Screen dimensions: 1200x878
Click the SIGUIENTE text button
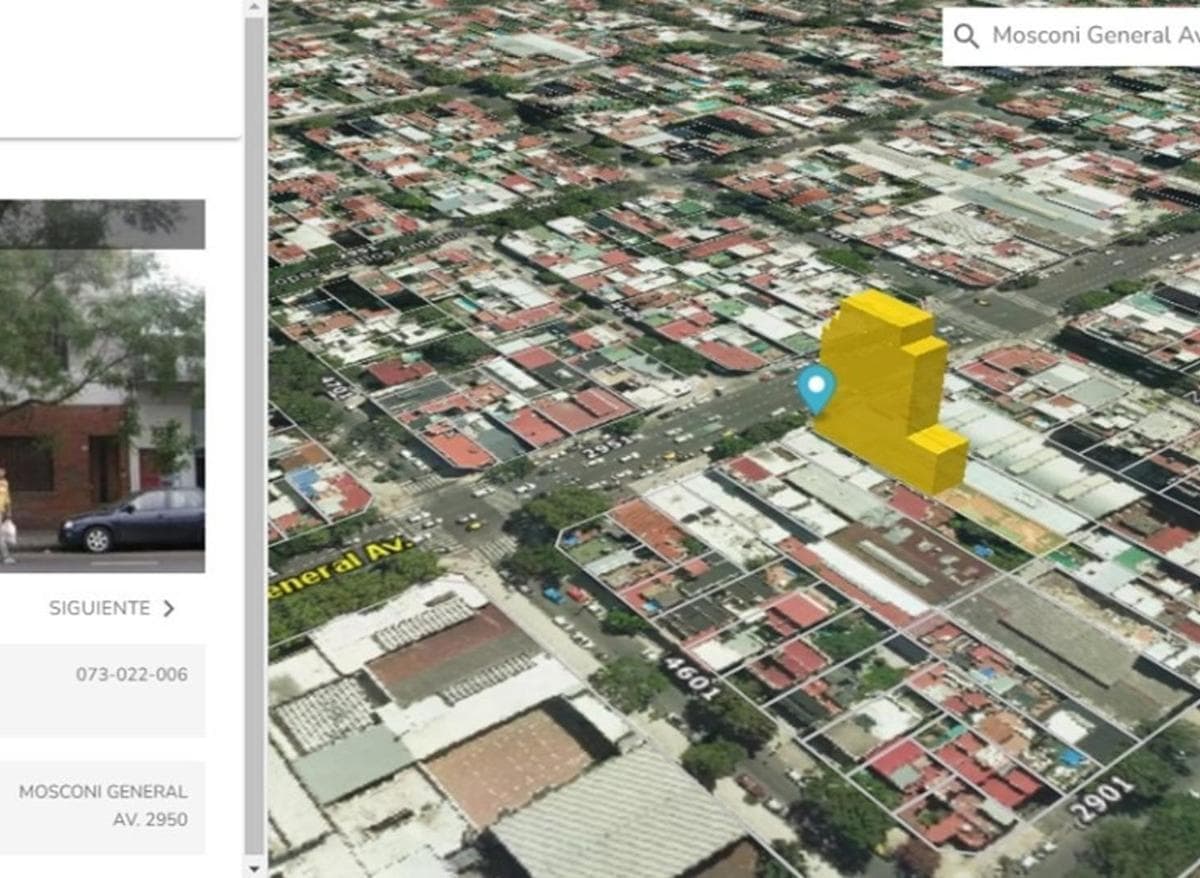pyautogui.click(x=99, y=608)
